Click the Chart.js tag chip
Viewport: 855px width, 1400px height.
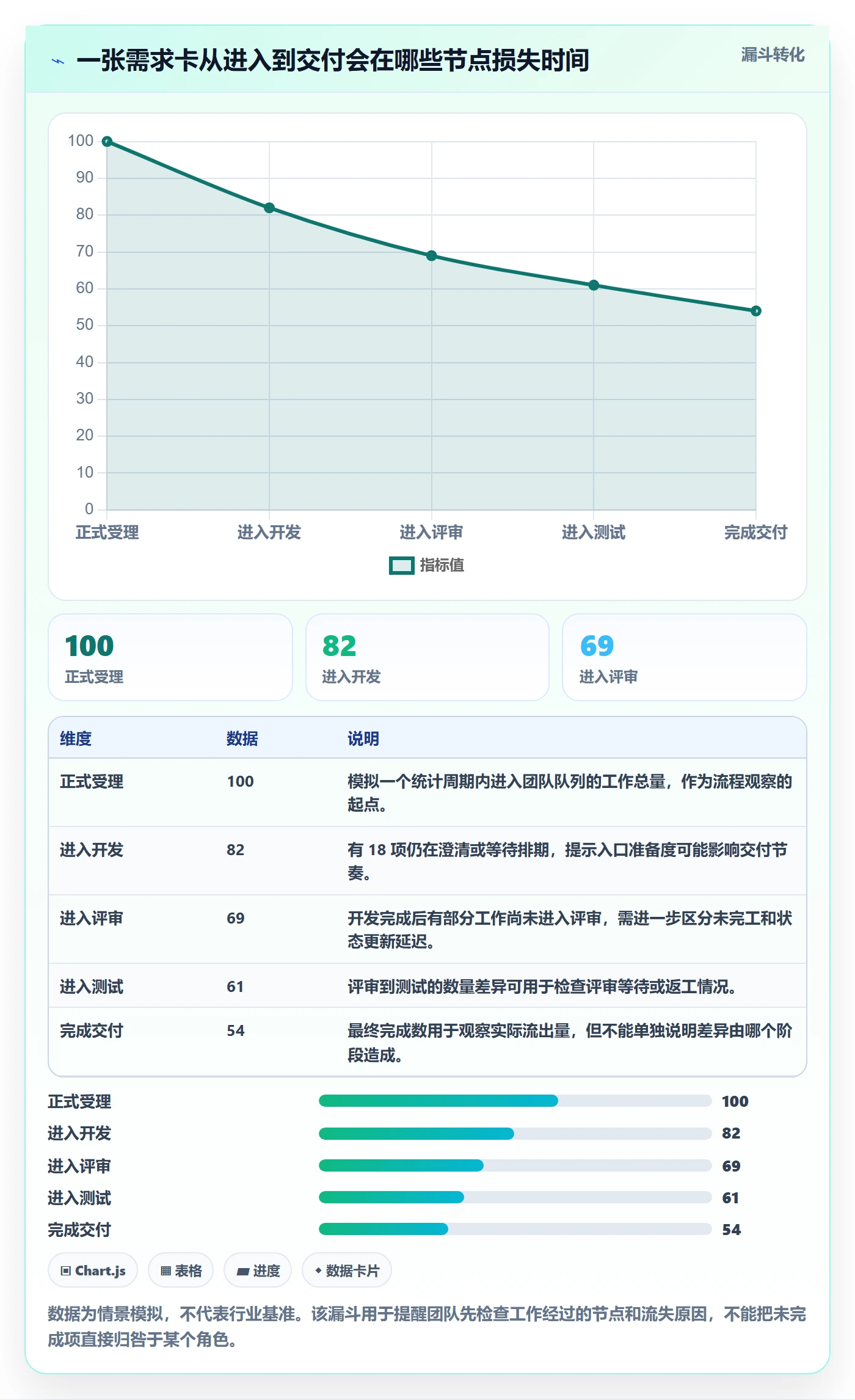[x=93, y=1271]
